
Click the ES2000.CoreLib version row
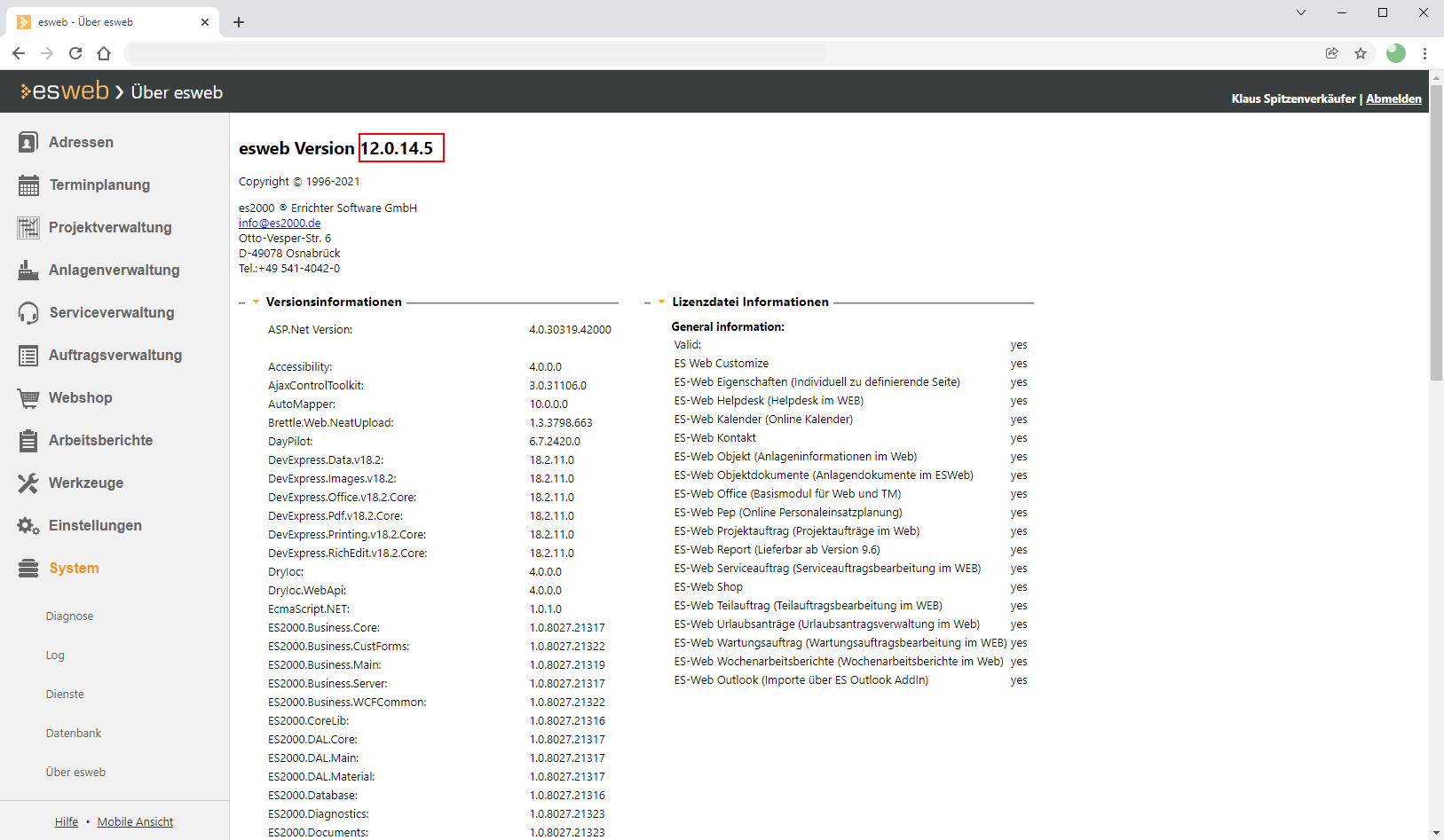tap(437, 721)
